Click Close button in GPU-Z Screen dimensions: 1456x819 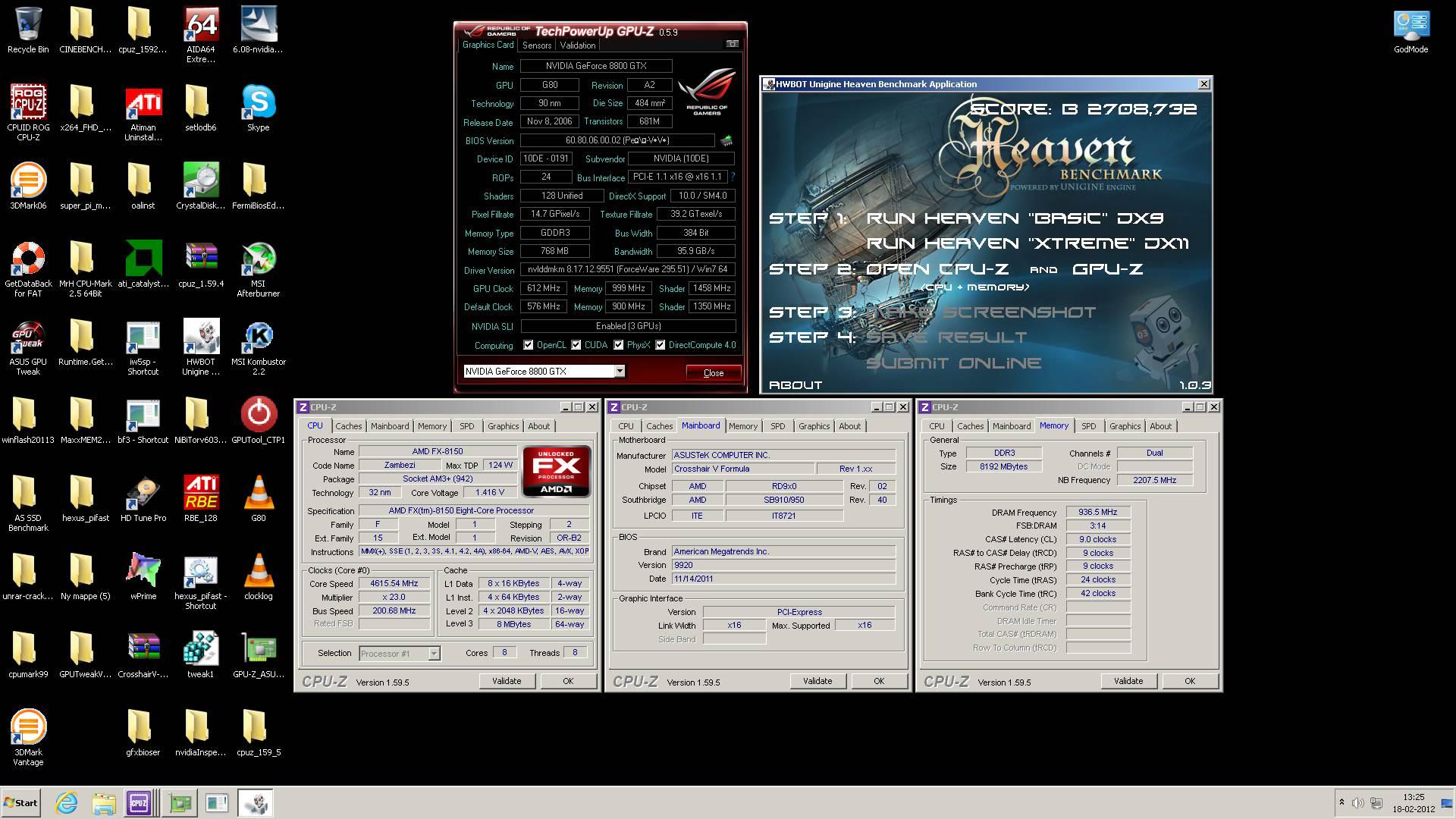[714, 372]
